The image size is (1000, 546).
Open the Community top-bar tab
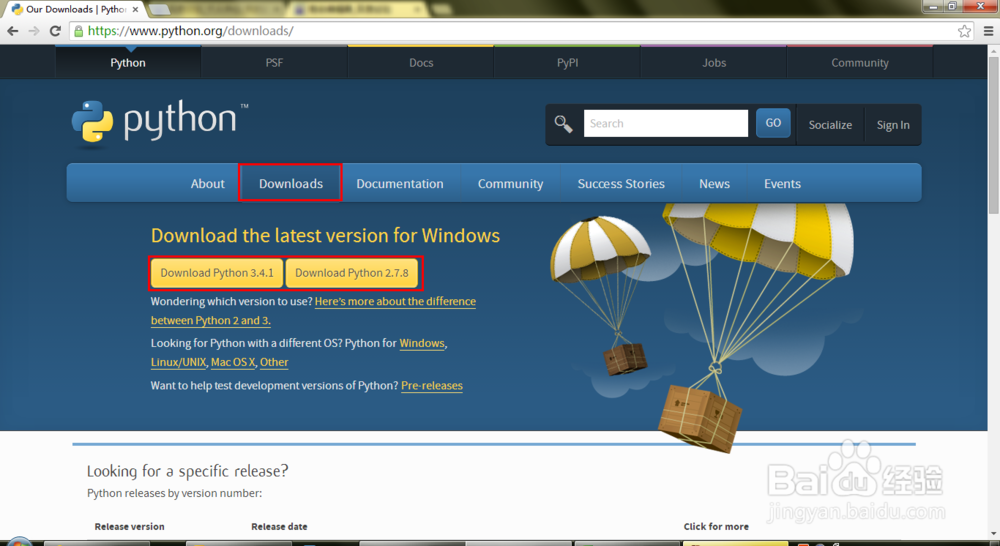pos(860,63)
